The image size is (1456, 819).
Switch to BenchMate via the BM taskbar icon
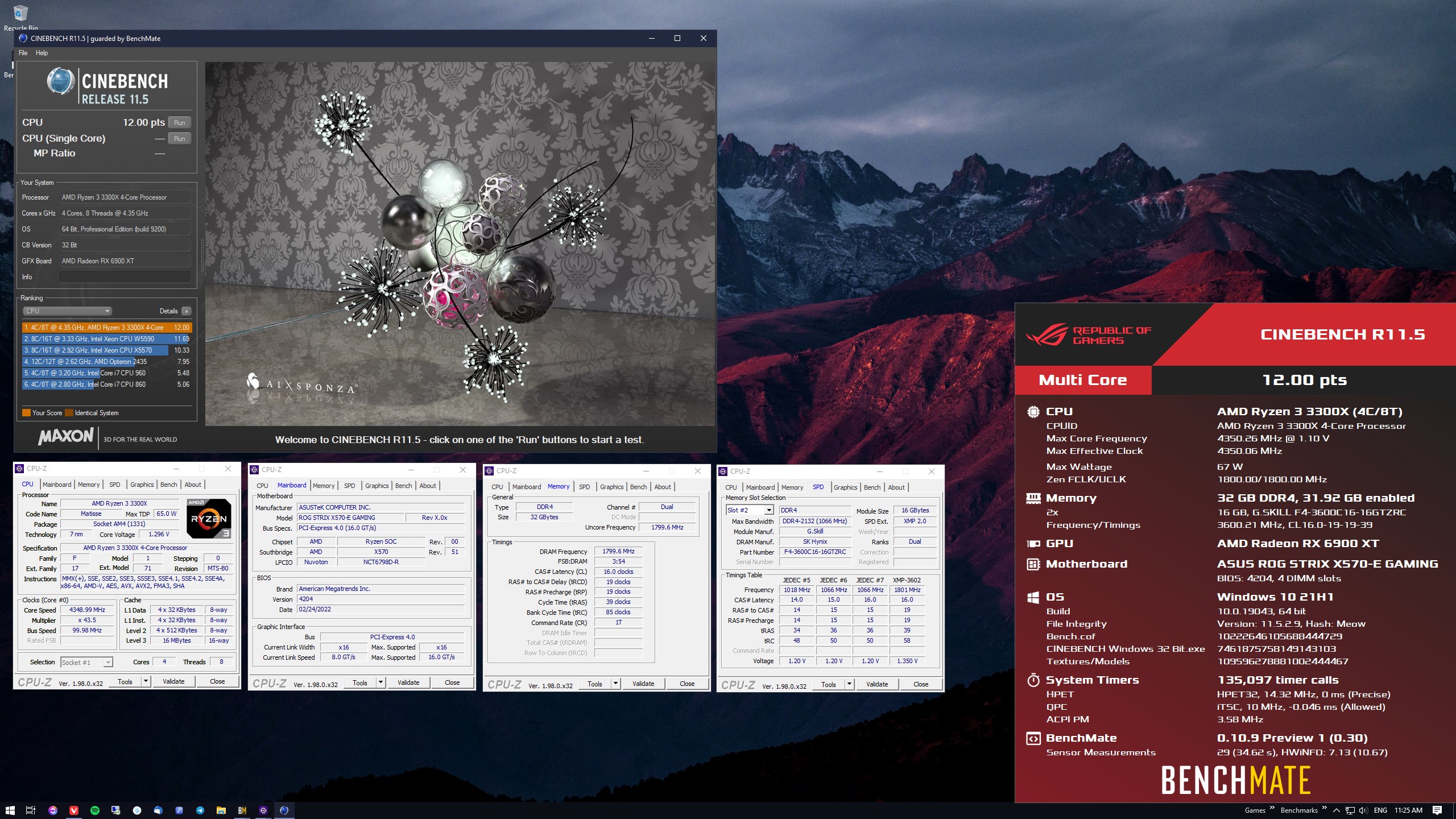242,810
